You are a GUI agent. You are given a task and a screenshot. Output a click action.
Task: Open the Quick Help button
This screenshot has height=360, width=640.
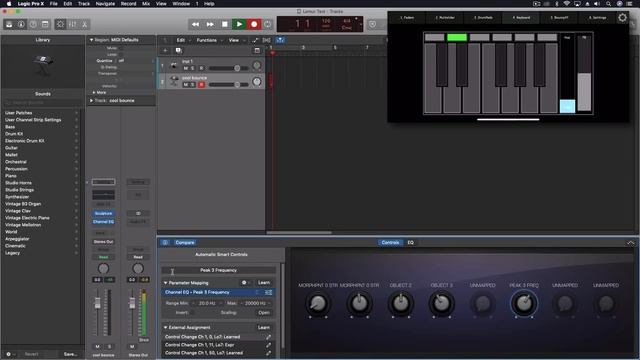(33, 24)
